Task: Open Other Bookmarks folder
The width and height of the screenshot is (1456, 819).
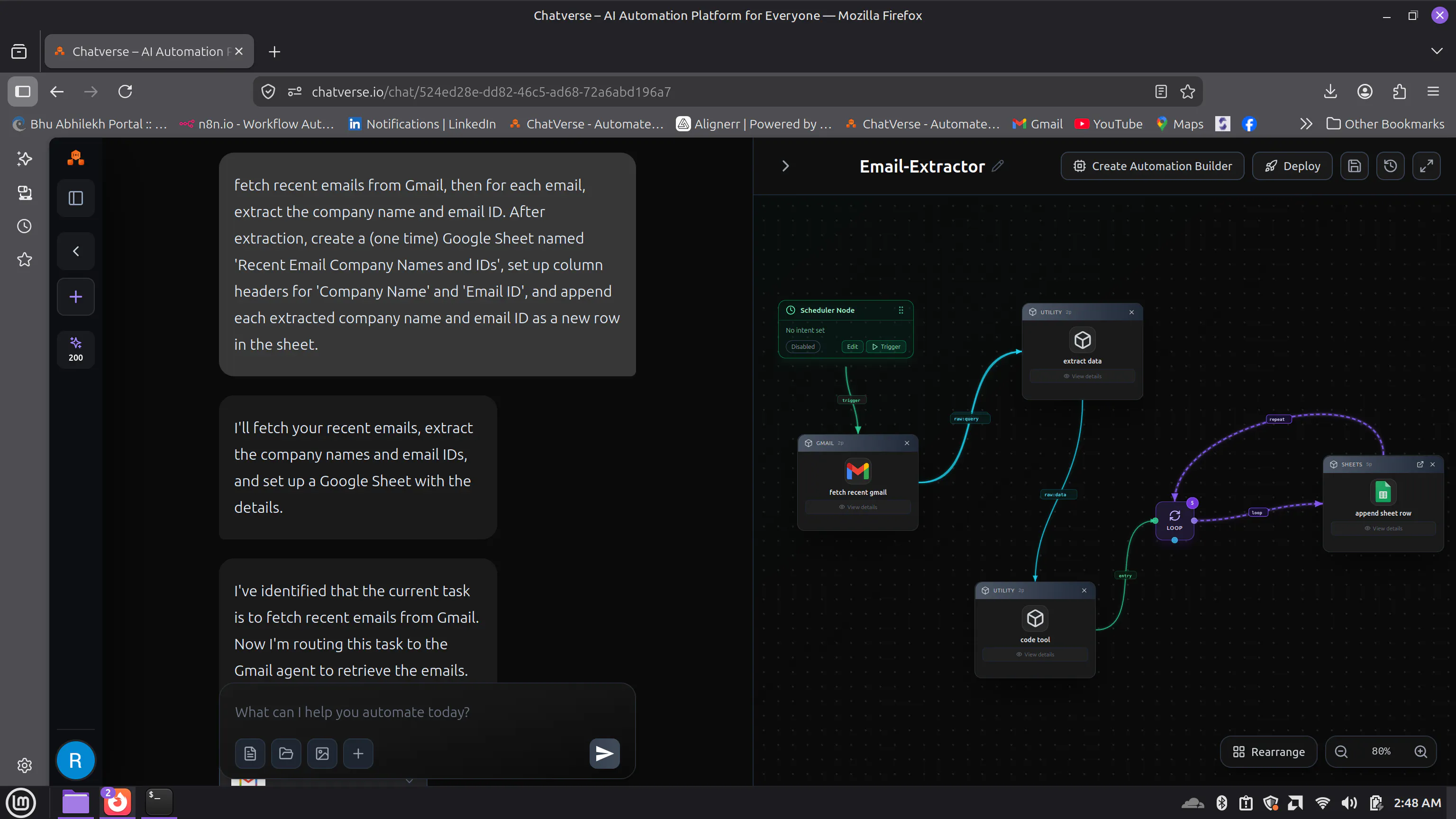Action: [x=1385, y=124]
